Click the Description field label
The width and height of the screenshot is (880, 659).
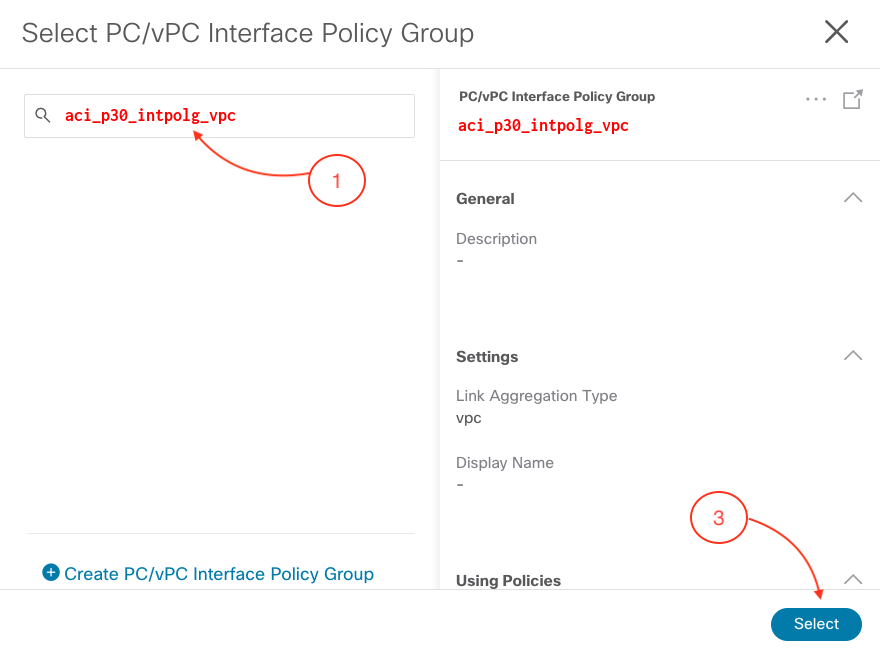(x=496, y=239)
